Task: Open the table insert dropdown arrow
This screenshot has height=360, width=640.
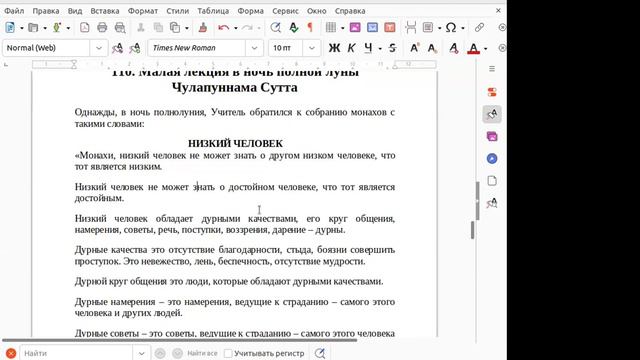Action: coord(342,28)
